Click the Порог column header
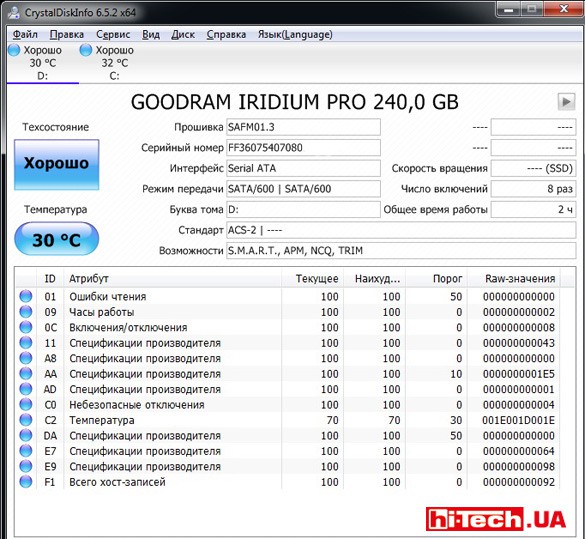Screen dimensions: 585x539 coord(437,279)
